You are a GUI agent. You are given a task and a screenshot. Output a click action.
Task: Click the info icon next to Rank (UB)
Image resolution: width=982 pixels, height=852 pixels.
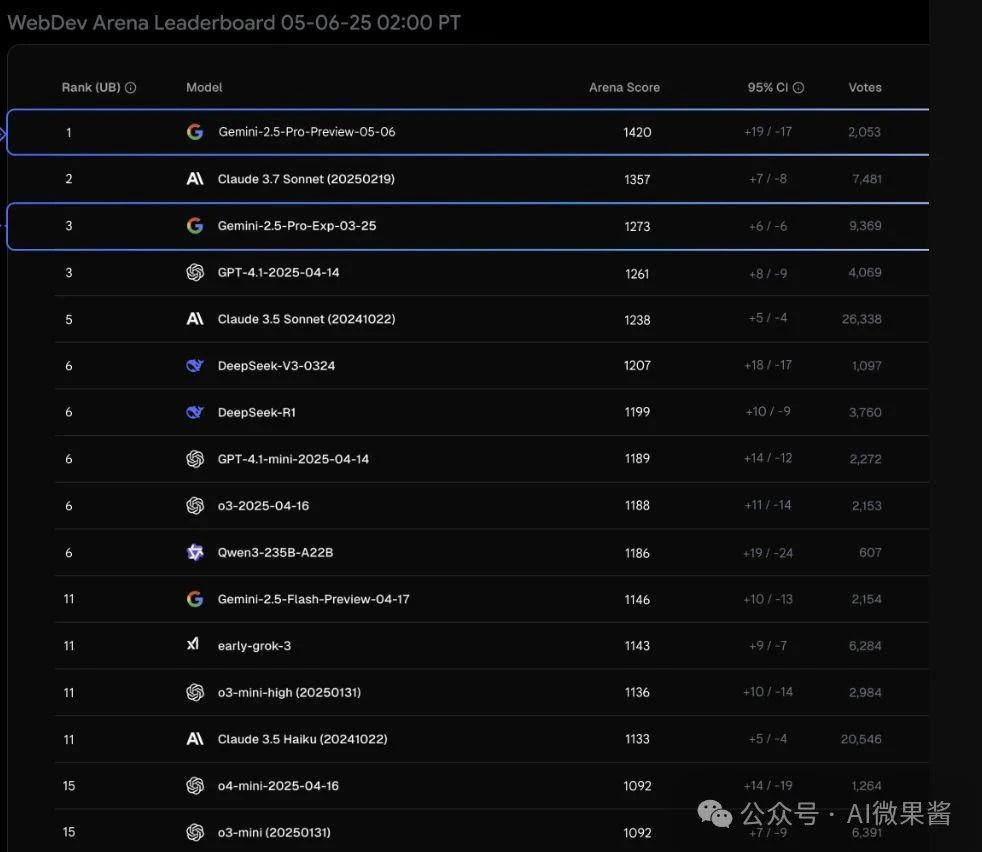pos(130,88)
